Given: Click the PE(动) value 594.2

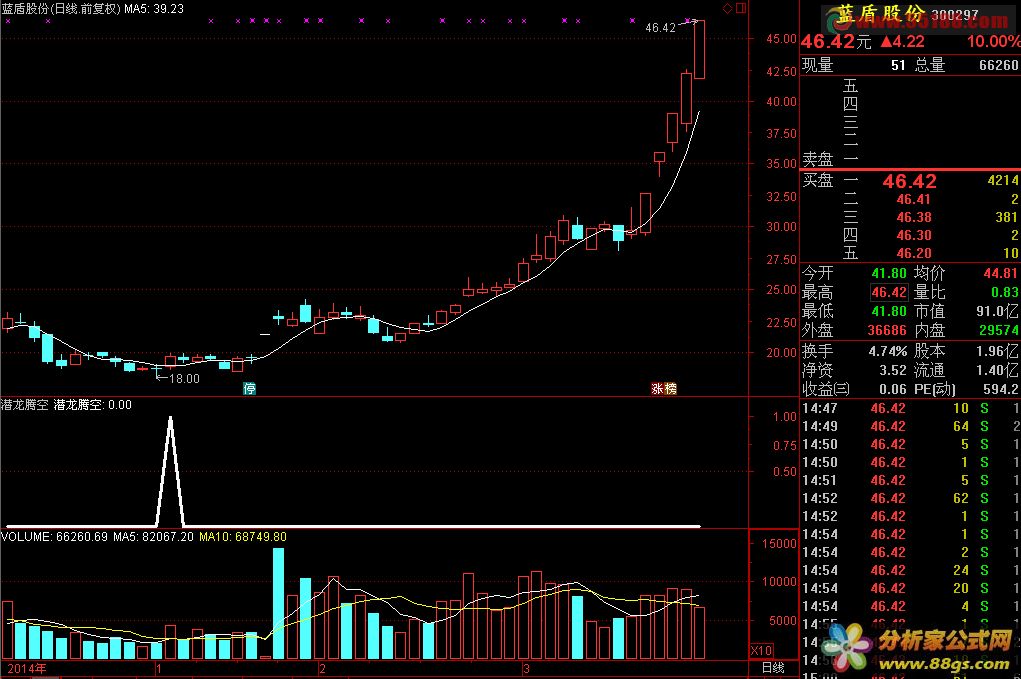Looking at the screenshot, I should 1001,389.
